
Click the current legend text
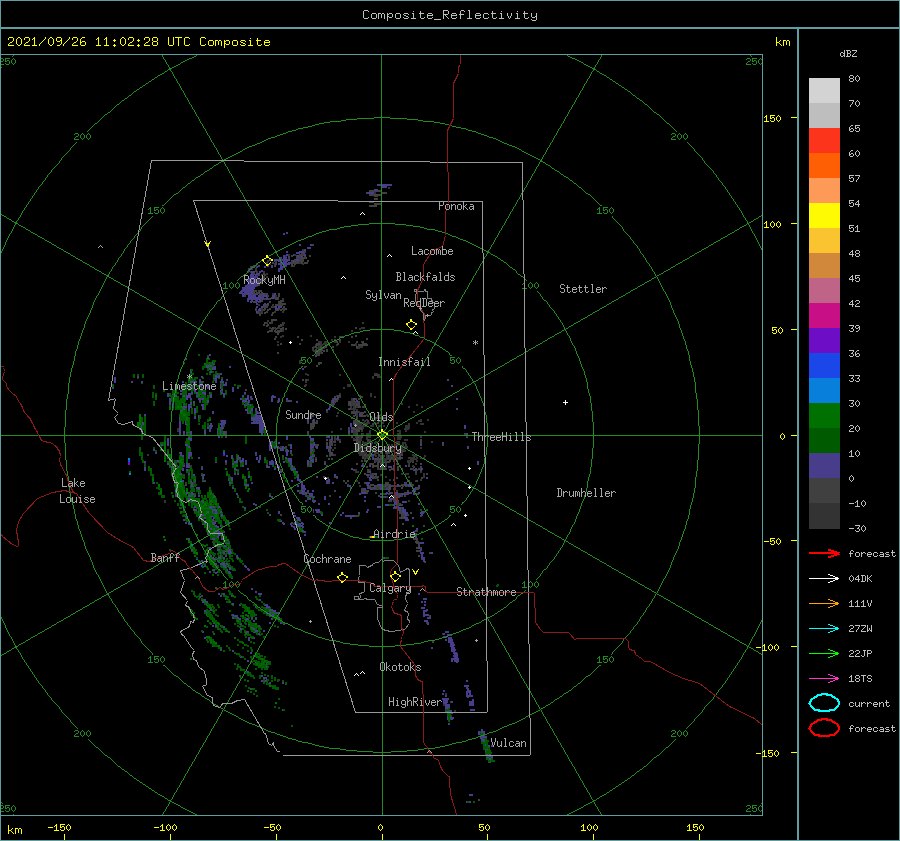pyautogui.click(x=869, y=703)
